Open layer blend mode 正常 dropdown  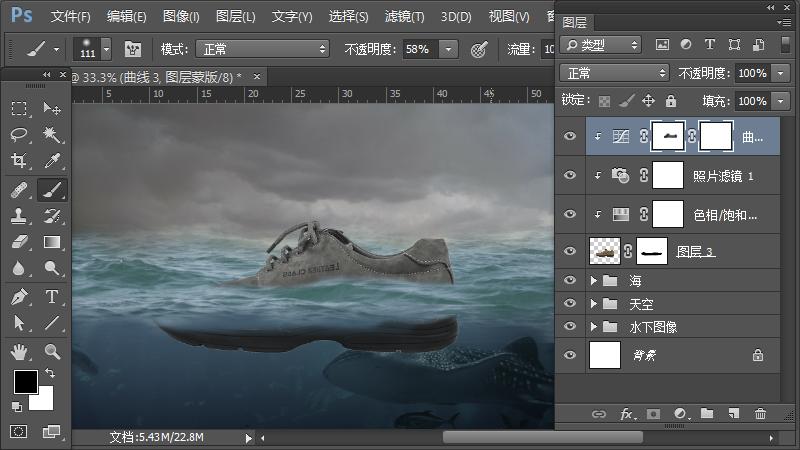[614, 73]
